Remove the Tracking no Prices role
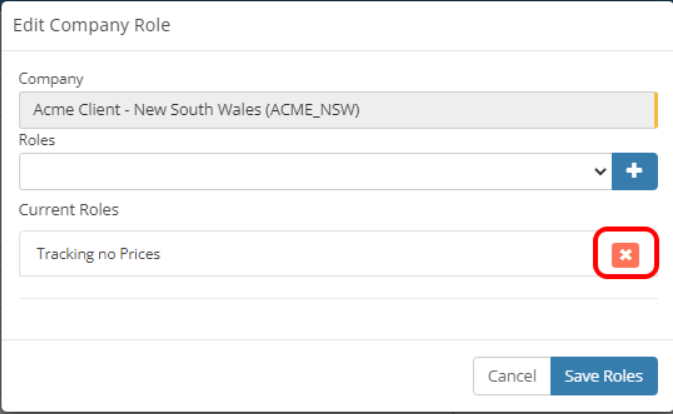This screenshot has height=414, width=673. click(625, 255)
